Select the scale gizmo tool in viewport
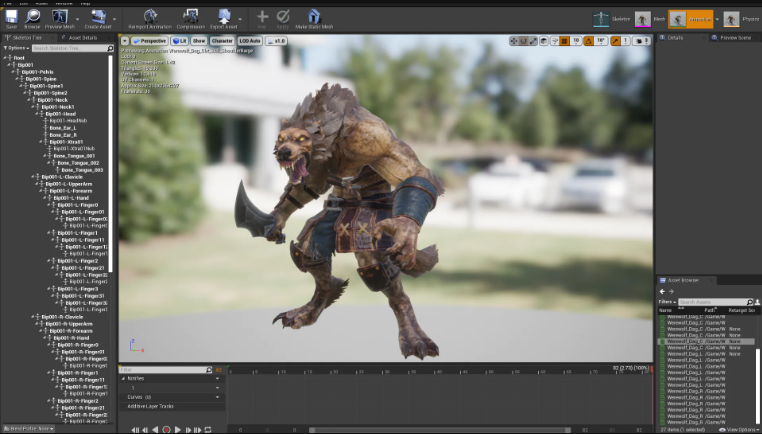The width and height of the screenshot is (762, 434). pyautogui.click(x=533, y=41)
